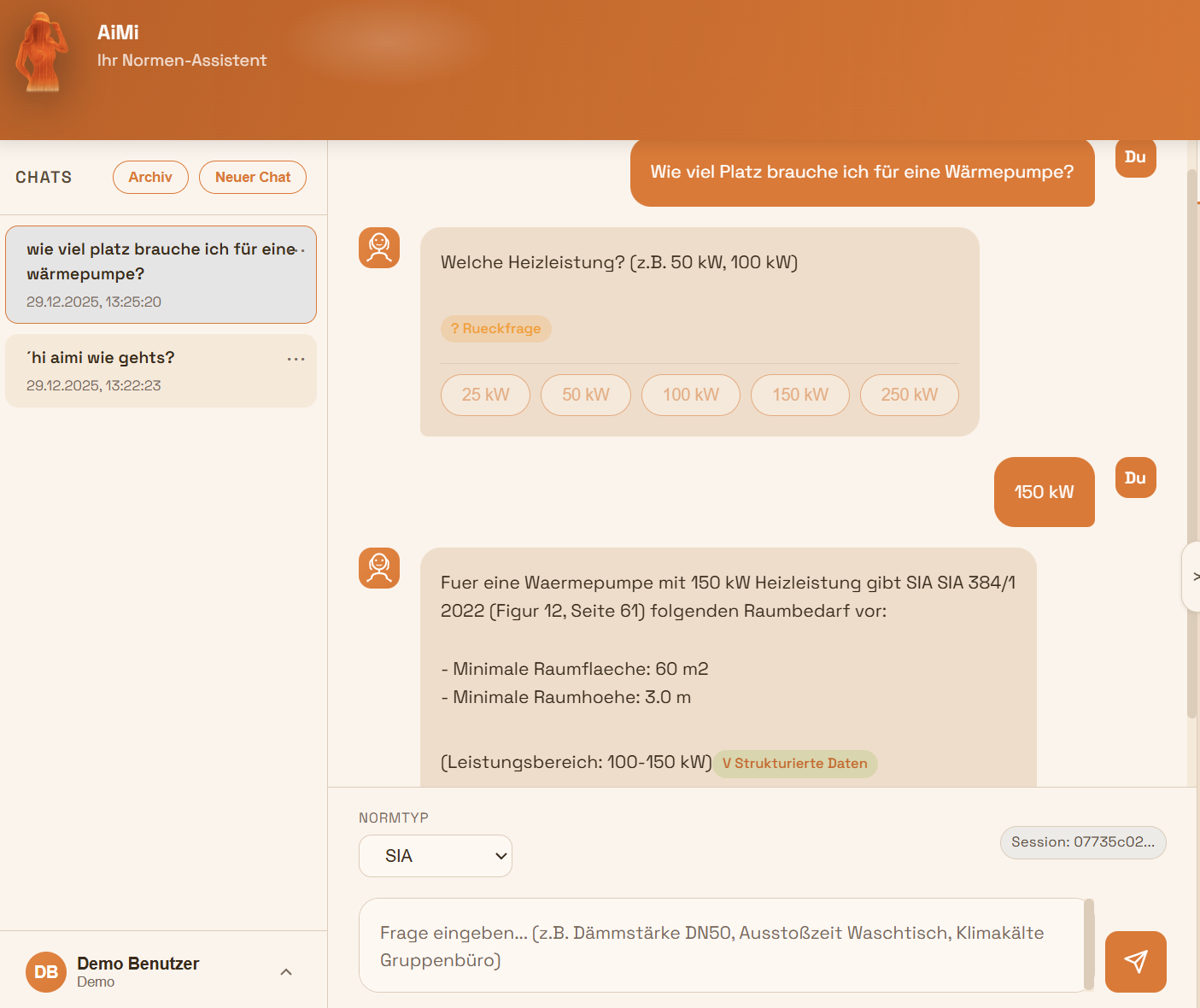Click the 'Du' avatar beside Wärmepumpe question
1200x1008 pixels.
coord(1135,157)
